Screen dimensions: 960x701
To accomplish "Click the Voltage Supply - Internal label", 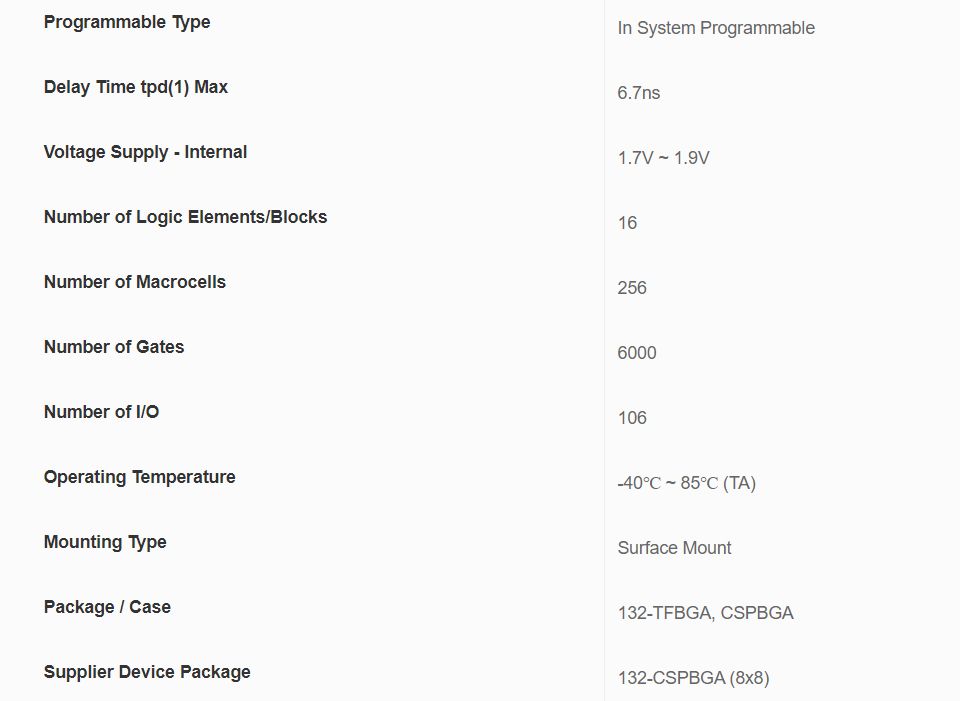I will point(145,152).
